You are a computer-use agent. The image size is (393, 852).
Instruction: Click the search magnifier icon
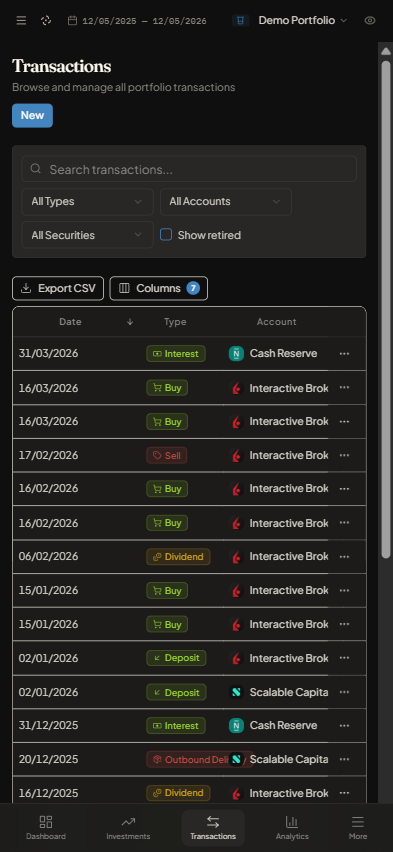[36, 169]
